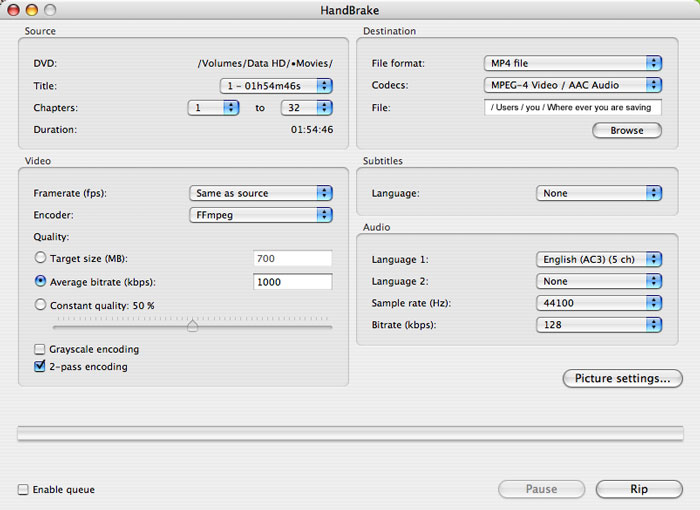The width and height of the screenshot is (700, 510).
Task: Click the DVD path /Volumes/Data HD/•Movies/
Action: (x=265, y=63)
